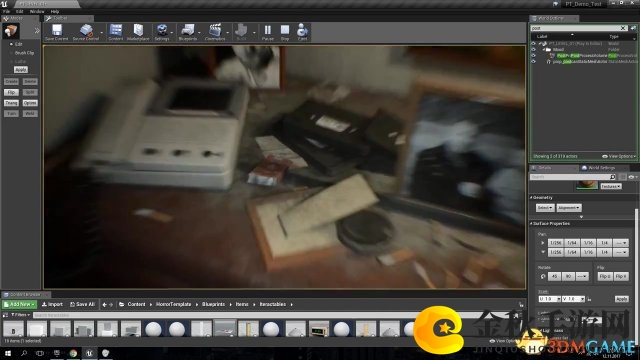Click the outliner add-filter icon beside search
This screenshot has height=360, width=640.
click(x=633, y=28)
